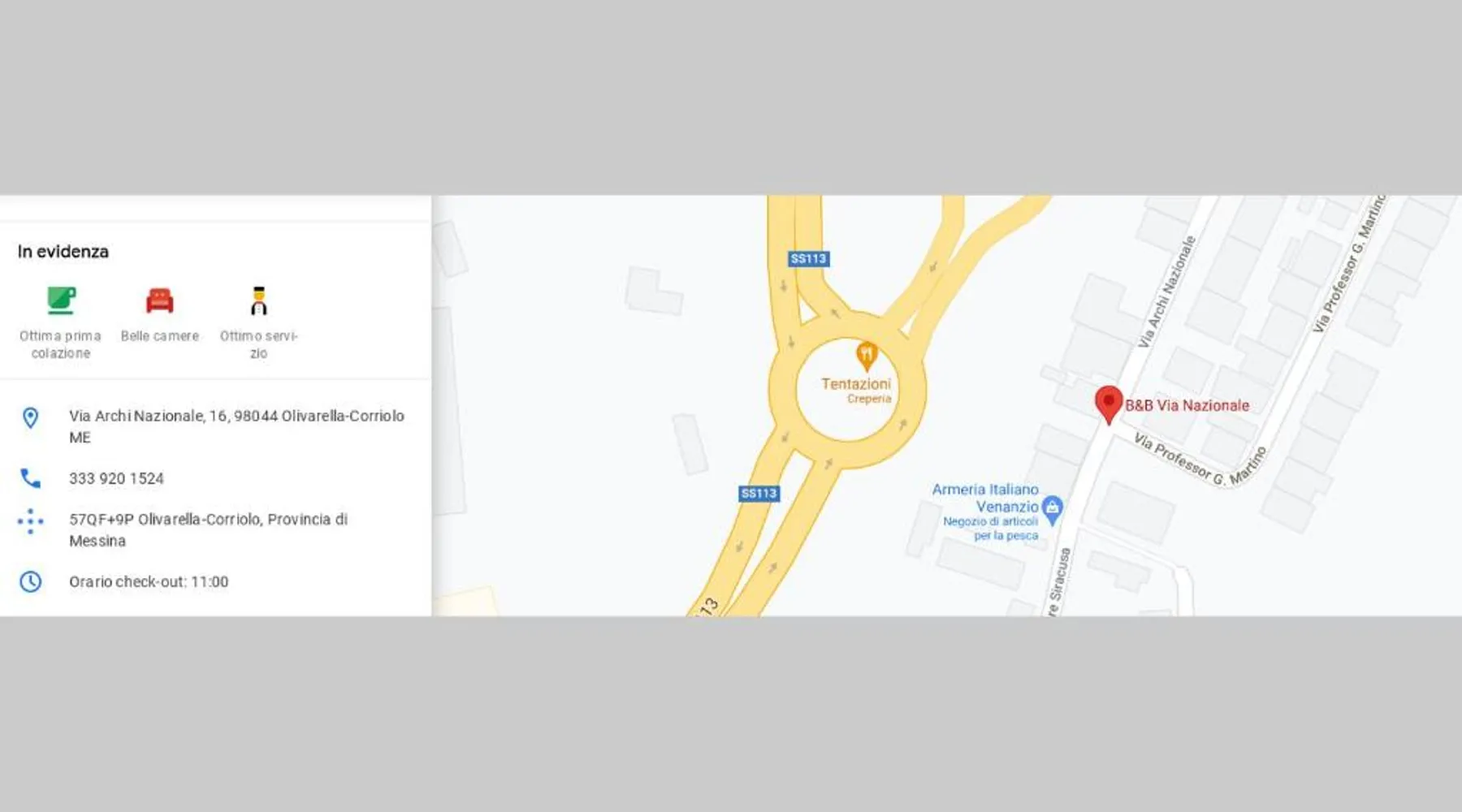Screen dimensions: 1462x812
Task: Click the Via Archi Nazionale address text
Action: (236, 426)
